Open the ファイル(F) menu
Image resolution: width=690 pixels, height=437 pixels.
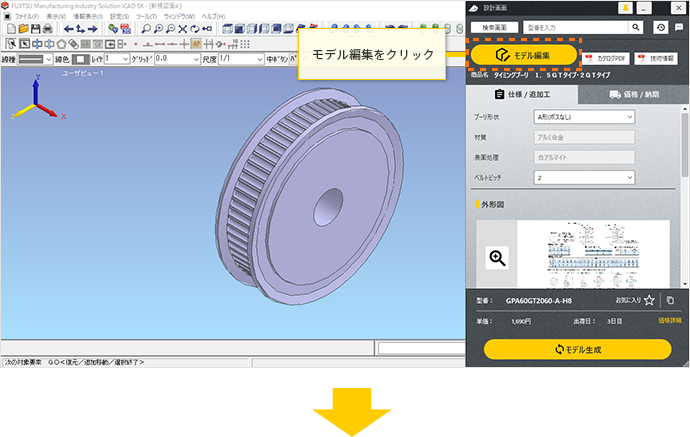coord(27,17)
